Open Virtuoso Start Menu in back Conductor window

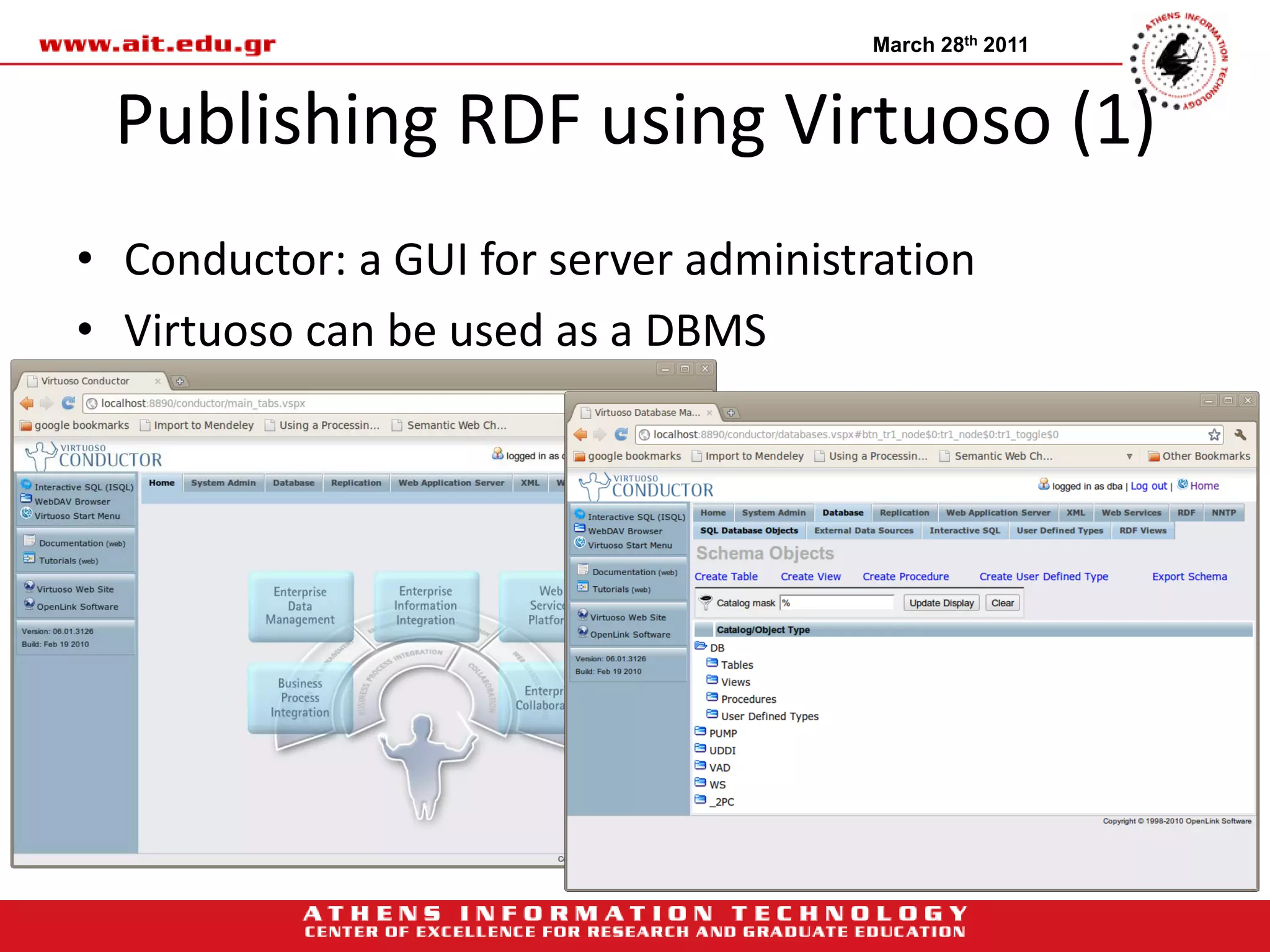[77, 516]
